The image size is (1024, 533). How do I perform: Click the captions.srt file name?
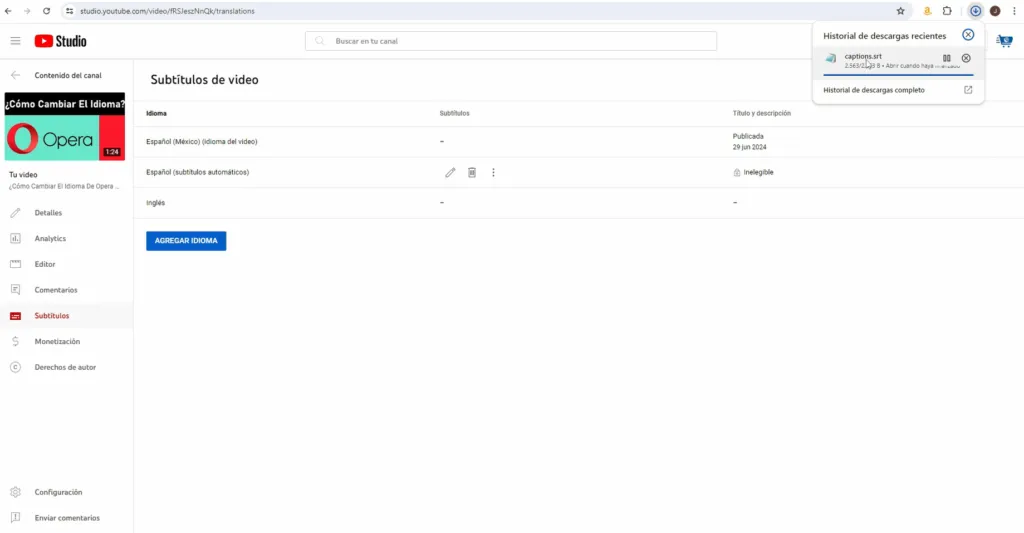coord(863,56)
